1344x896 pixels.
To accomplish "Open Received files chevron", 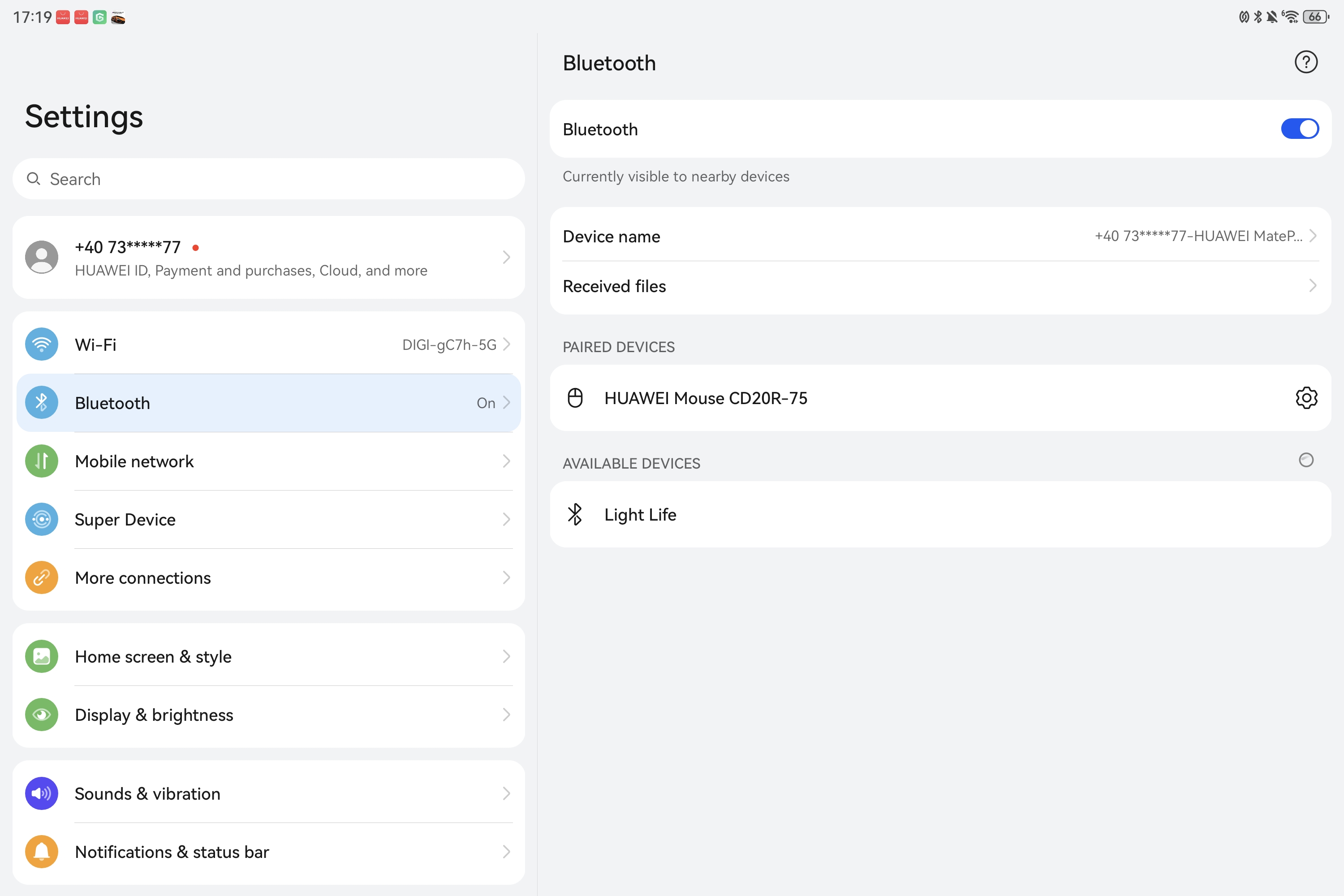I will [1313, 286].
